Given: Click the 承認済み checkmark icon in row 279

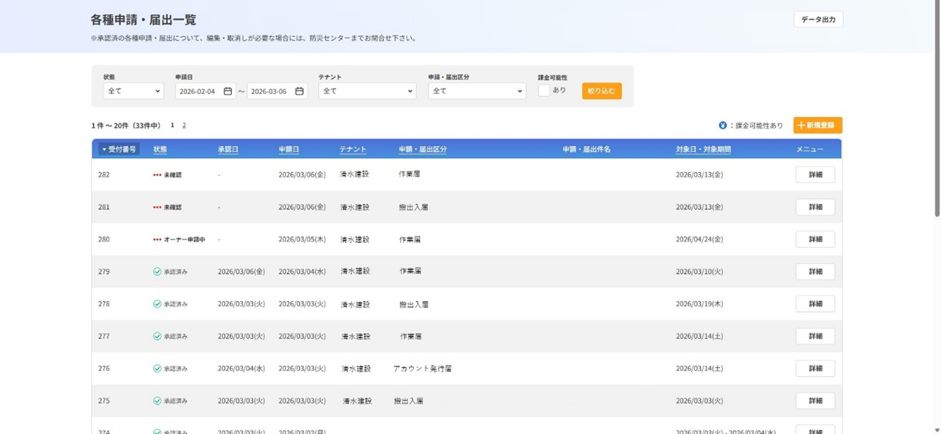Looking at the screenshot, I should tap(157, 271).
